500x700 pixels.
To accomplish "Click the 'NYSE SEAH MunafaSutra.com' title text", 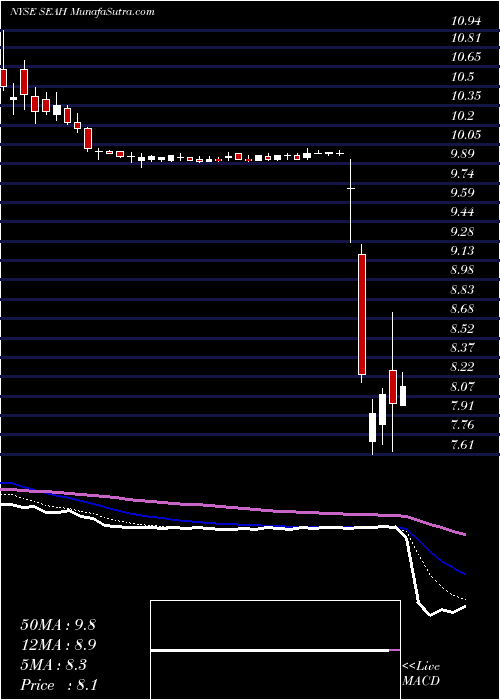I will (x=82, y=12).
